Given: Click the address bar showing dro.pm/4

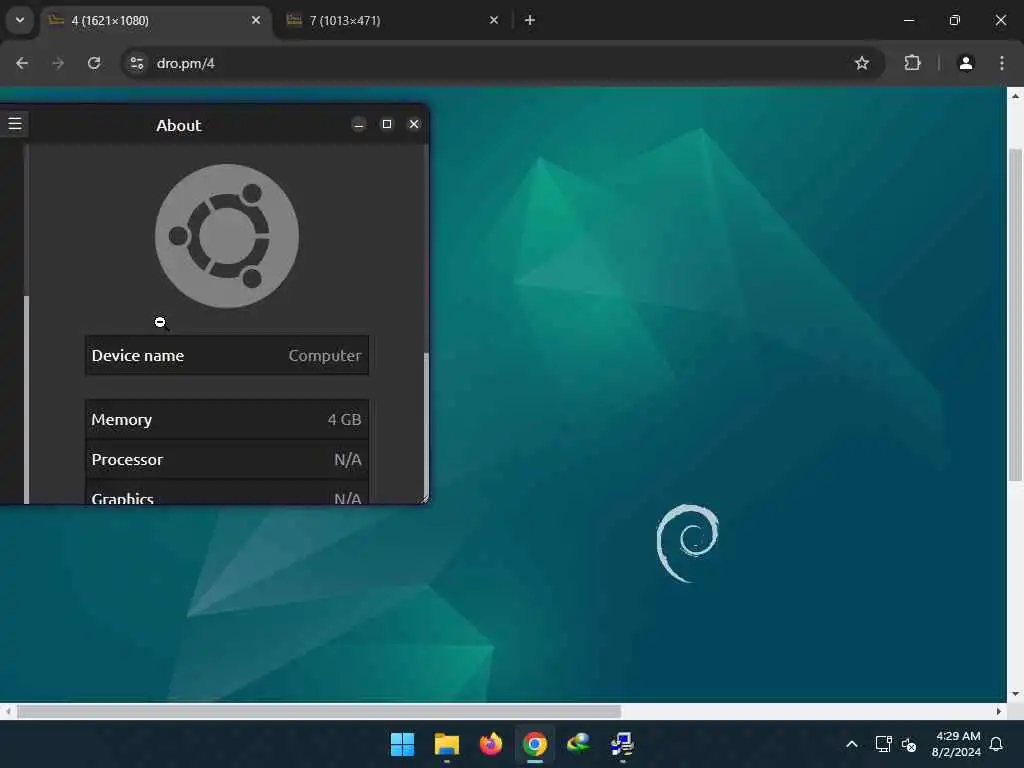Looking at the screenshot, I should coord(503,63).
